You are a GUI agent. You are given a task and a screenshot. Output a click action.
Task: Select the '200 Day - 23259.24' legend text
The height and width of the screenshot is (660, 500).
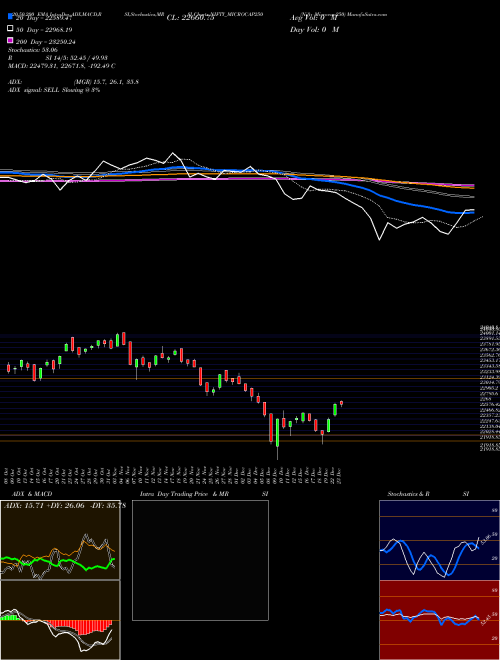(x=46, y=42)
